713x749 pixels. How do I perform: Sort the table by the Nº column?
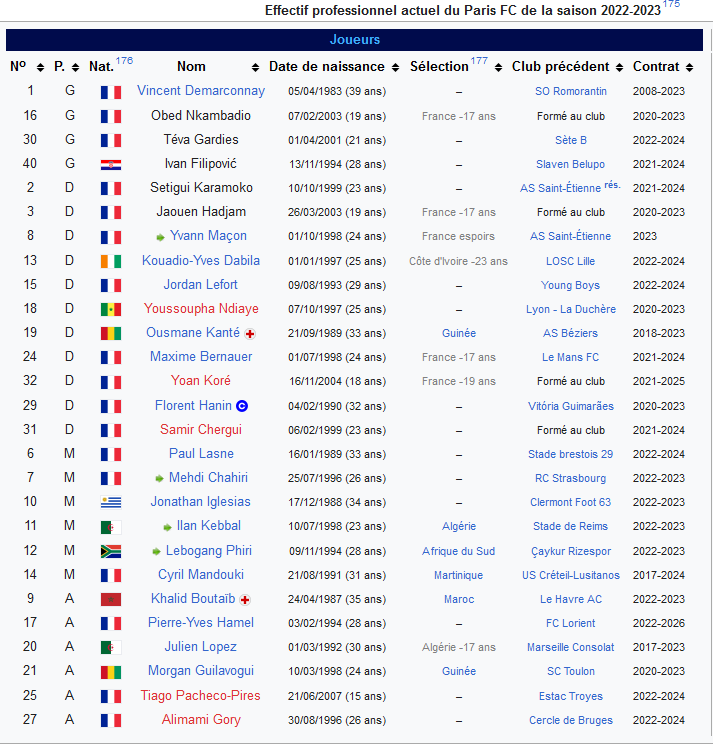(x=40, y=67)
